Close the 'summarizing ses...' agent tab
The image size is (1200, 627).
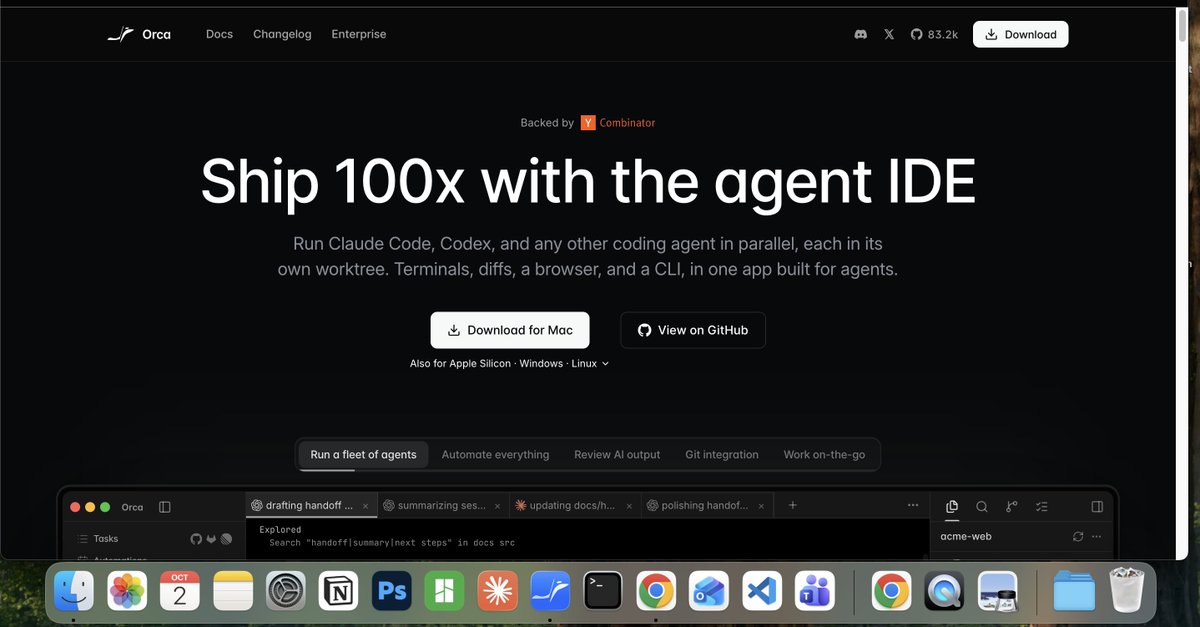coord(498,506)
